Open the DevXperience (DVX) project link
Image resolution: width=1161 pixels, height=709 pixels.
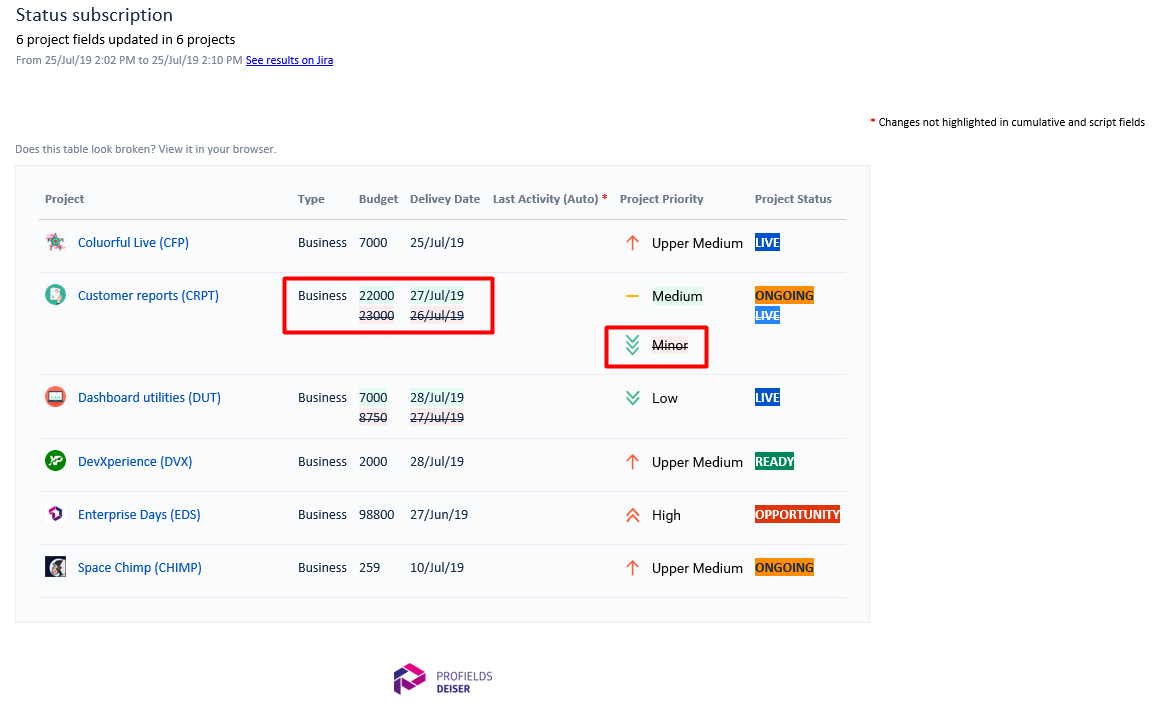click(135, 461)
